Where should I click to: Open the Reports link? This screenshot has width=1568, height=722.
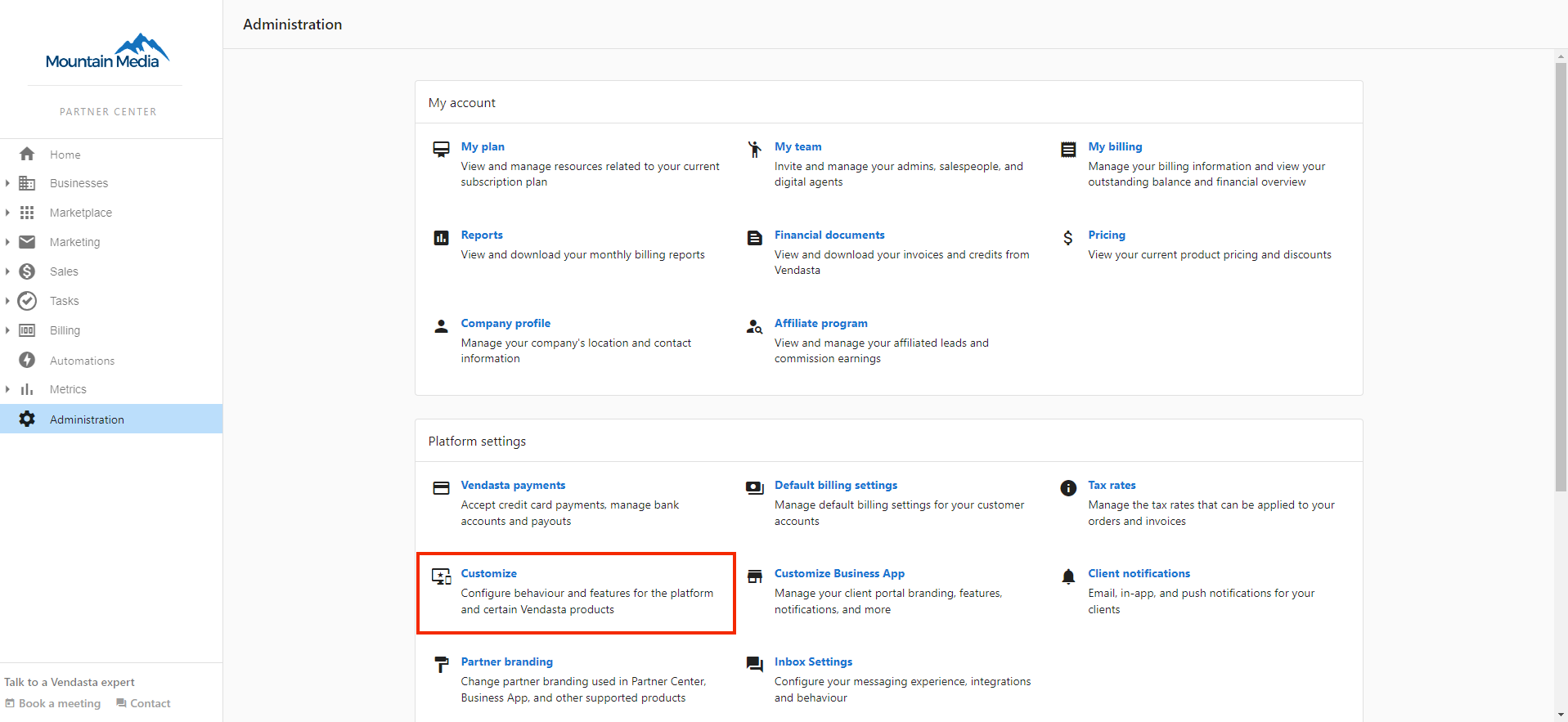[x=482, y=235]
